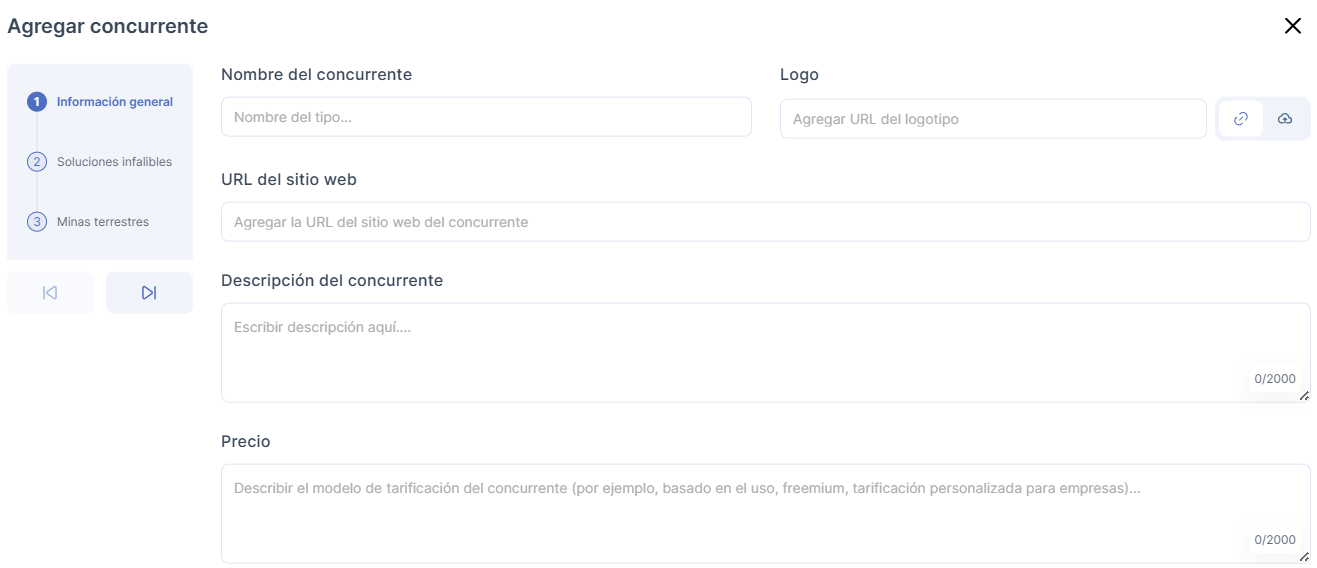Image resolution: width=1317 pixels, height=568 pixels.
Task: Switch to Minas terrestres step label
Action: pyautogui.click(x=103, y=222)
